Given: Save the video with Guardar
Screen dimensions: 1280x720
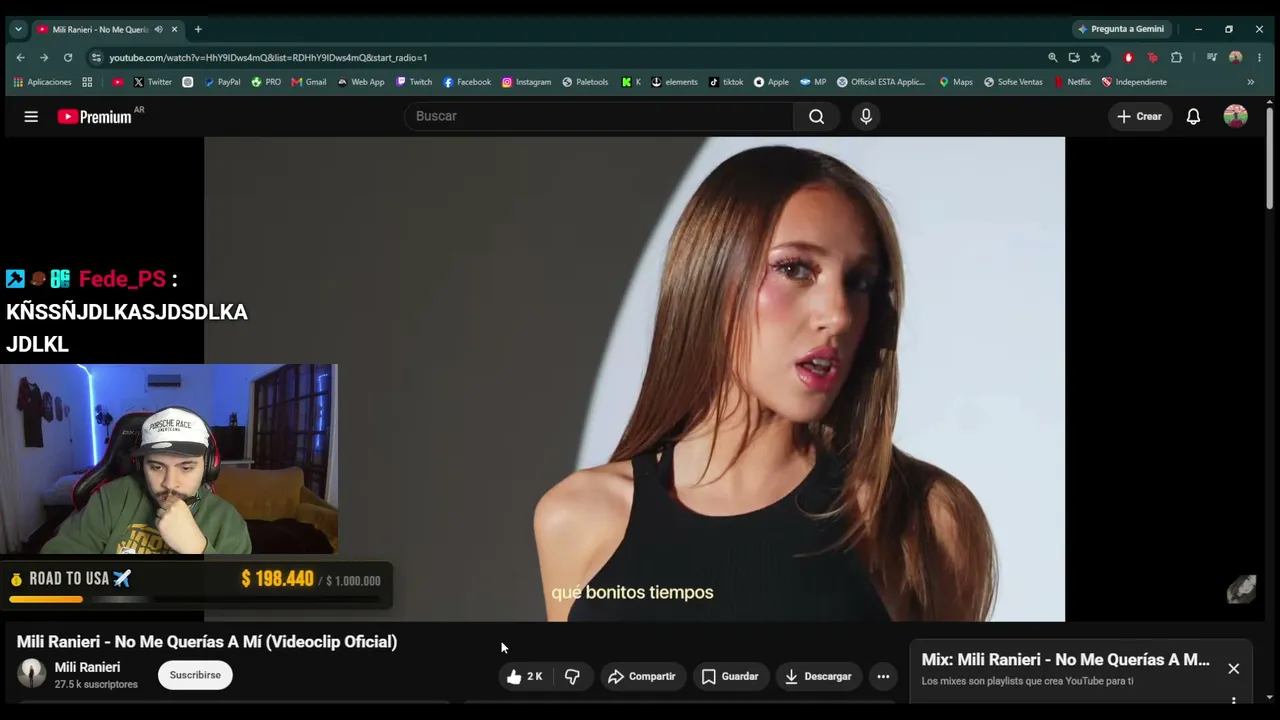Looking at the screenshot, I should coord(729,677).
